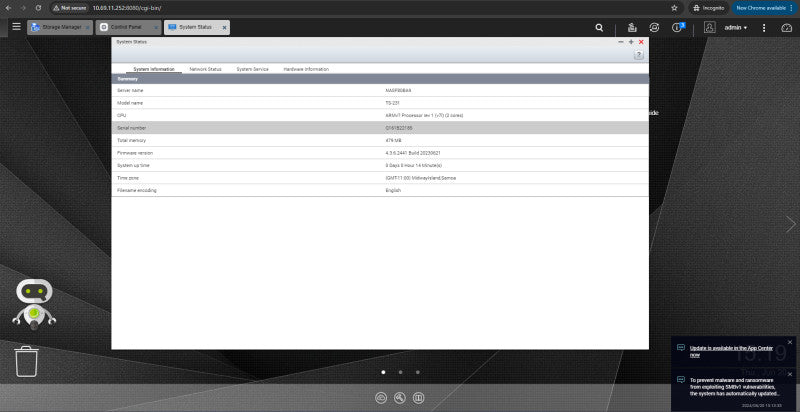Click the browser Back arrow
The width and height of the screenshot is (800, 412).
[x=8, y=8]
